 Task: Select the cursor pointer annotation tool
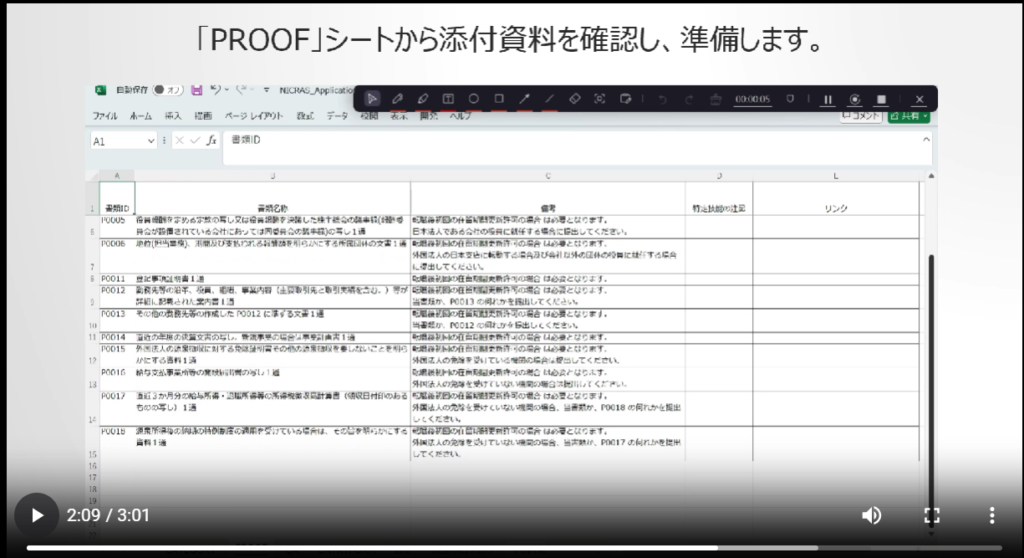pyautogui.click(x=372, y=99)
